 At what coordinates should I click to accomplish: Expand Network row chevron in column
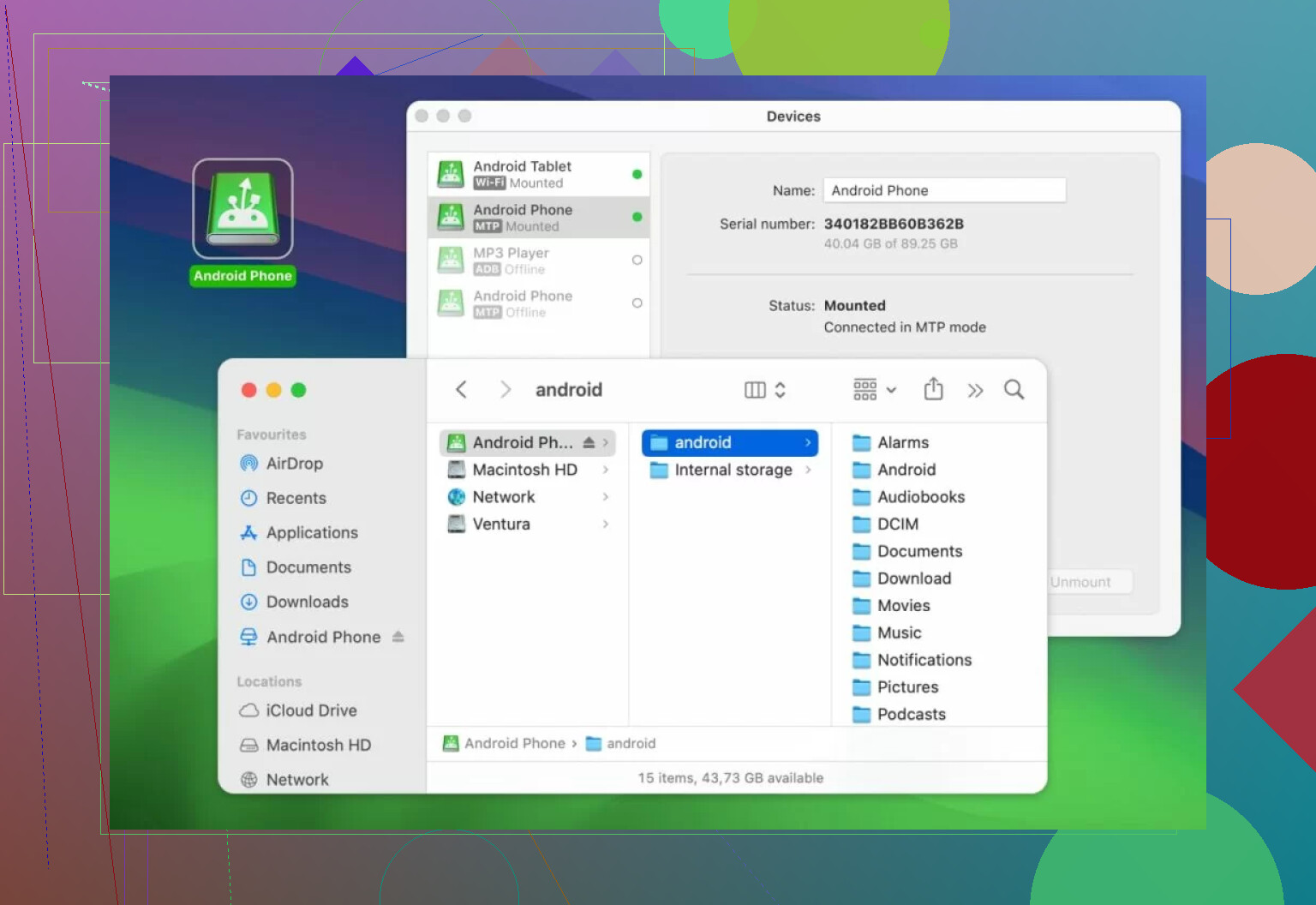click(606, 497)
